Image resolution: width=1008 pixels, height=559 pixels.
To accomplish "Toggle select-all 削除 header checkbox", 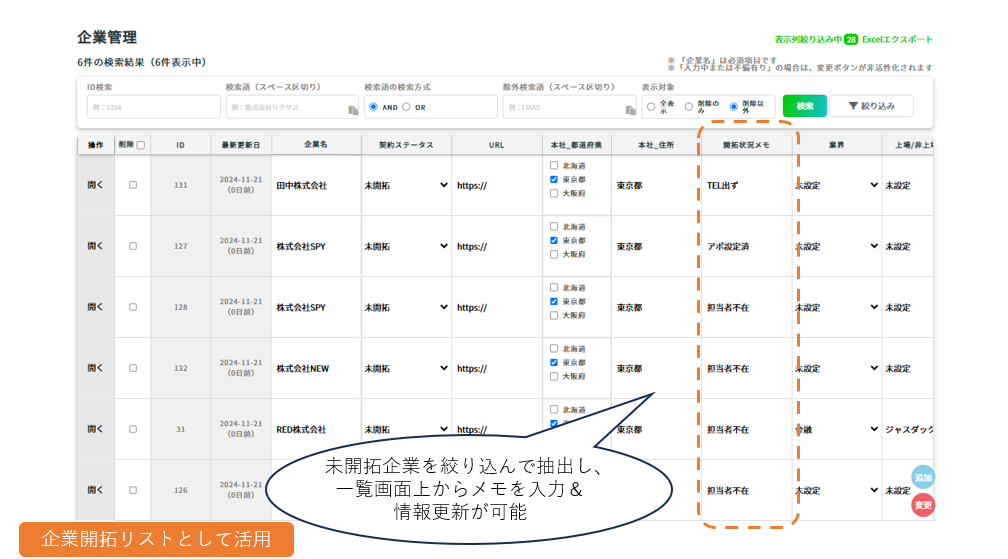I will (141, 145).
